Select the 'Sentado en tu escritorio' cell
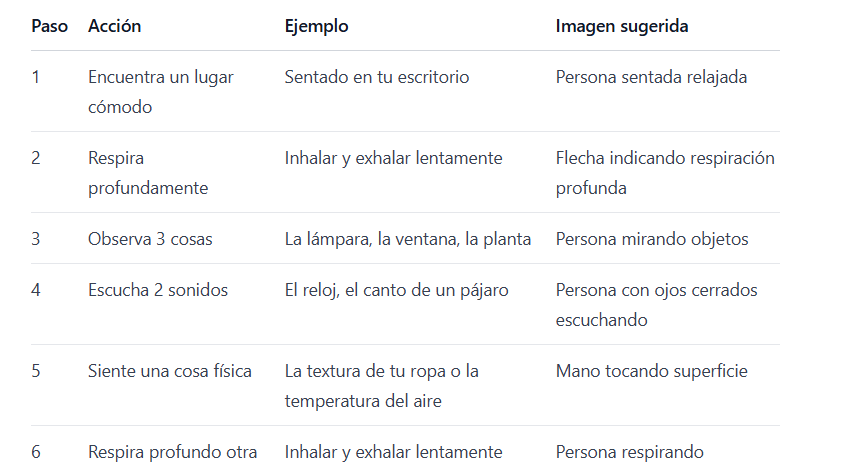This screenshot has width=847, height=473. pyautogui.click(x=377, y=77)
